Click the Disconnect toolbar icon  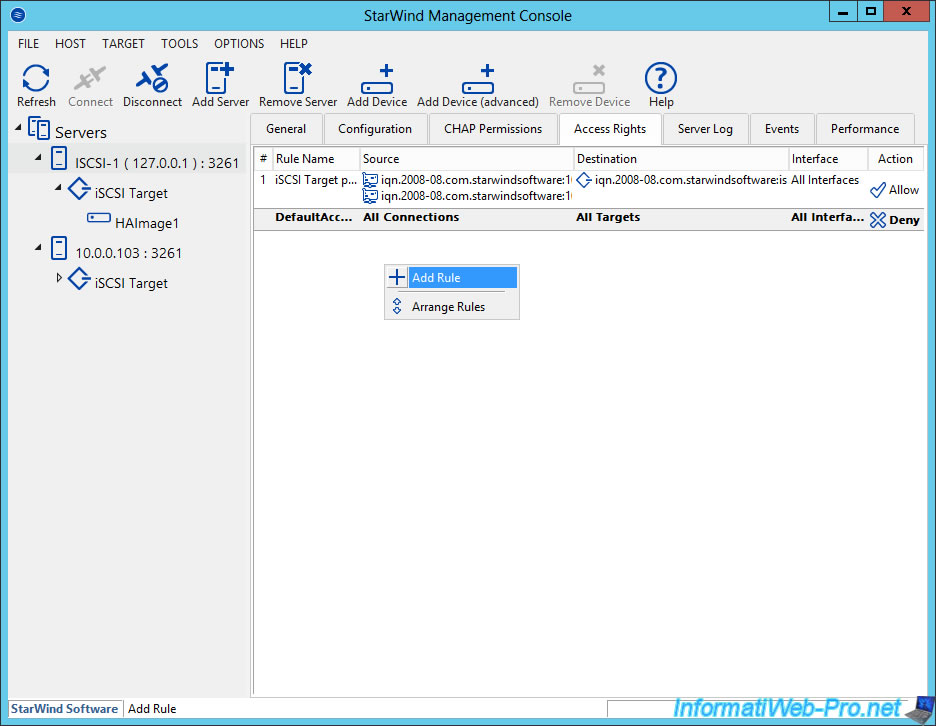pos(152,78)
